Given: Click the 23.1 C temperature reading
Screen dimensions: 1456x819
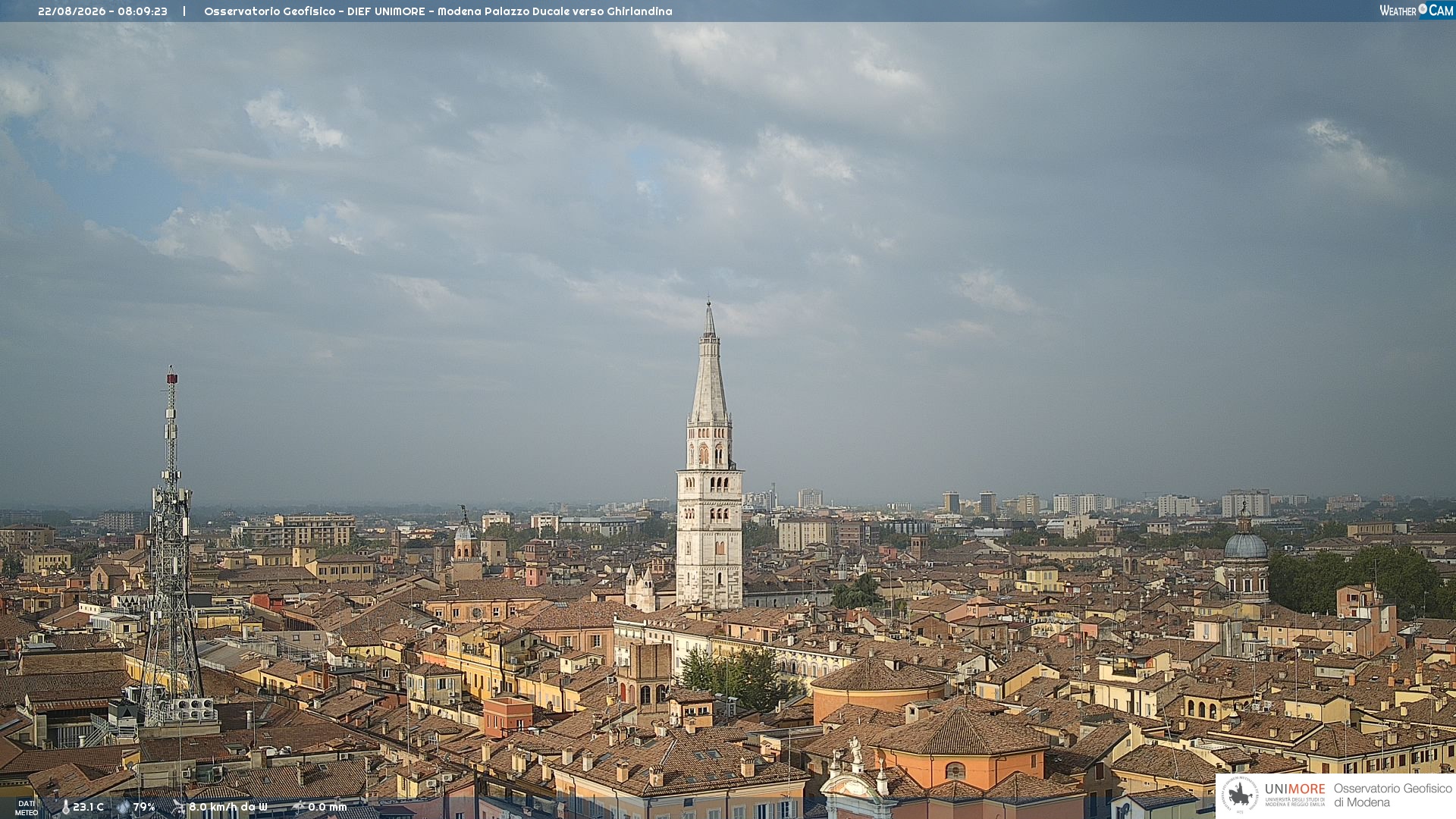Looking at the screenshot, I should click(88, 807).
